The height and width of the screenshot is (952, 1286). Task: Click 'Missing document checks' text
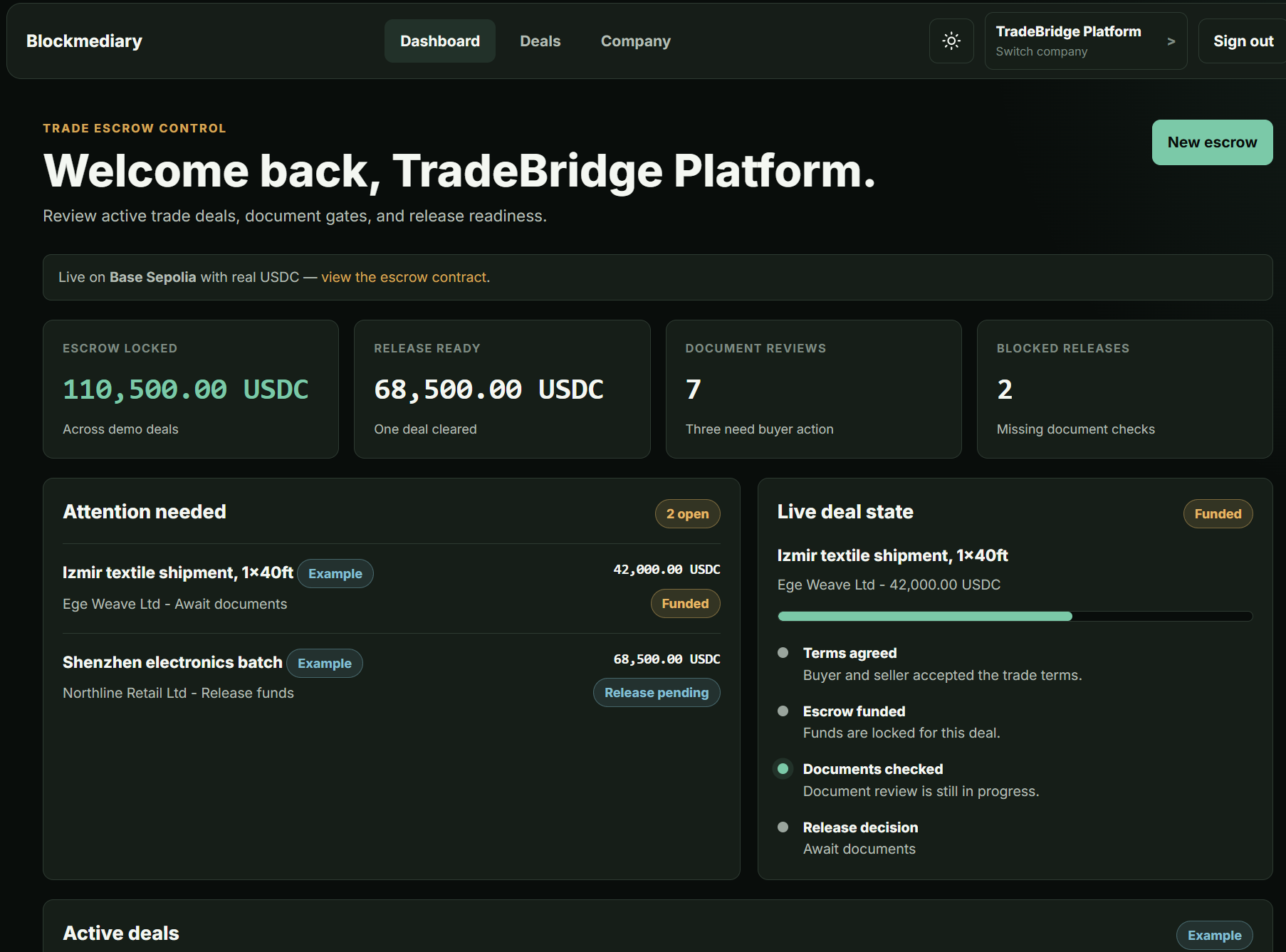pos(1075,429)
